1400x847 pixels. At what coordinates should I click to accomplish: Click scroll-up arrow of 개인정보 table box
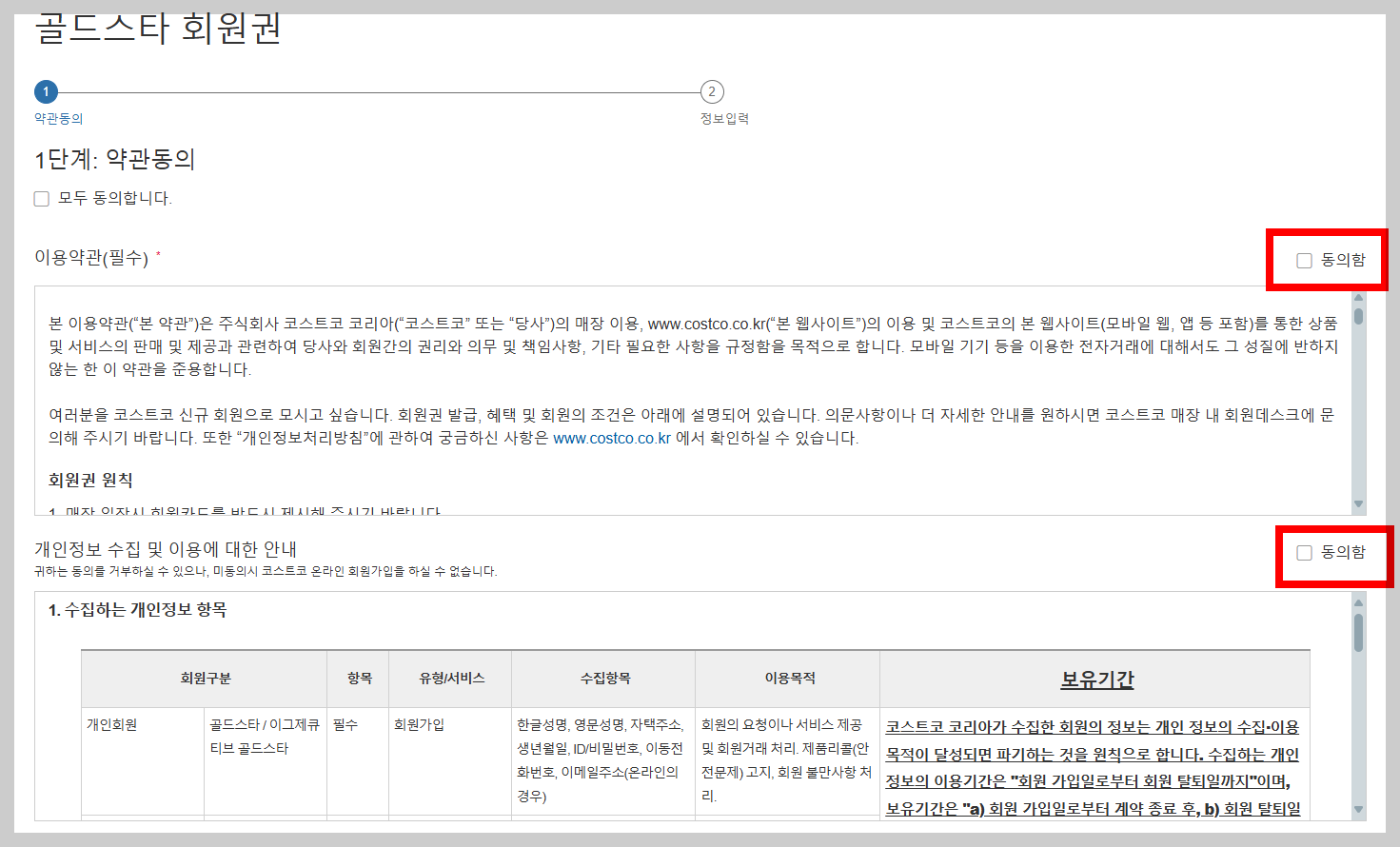(1359, 602)
